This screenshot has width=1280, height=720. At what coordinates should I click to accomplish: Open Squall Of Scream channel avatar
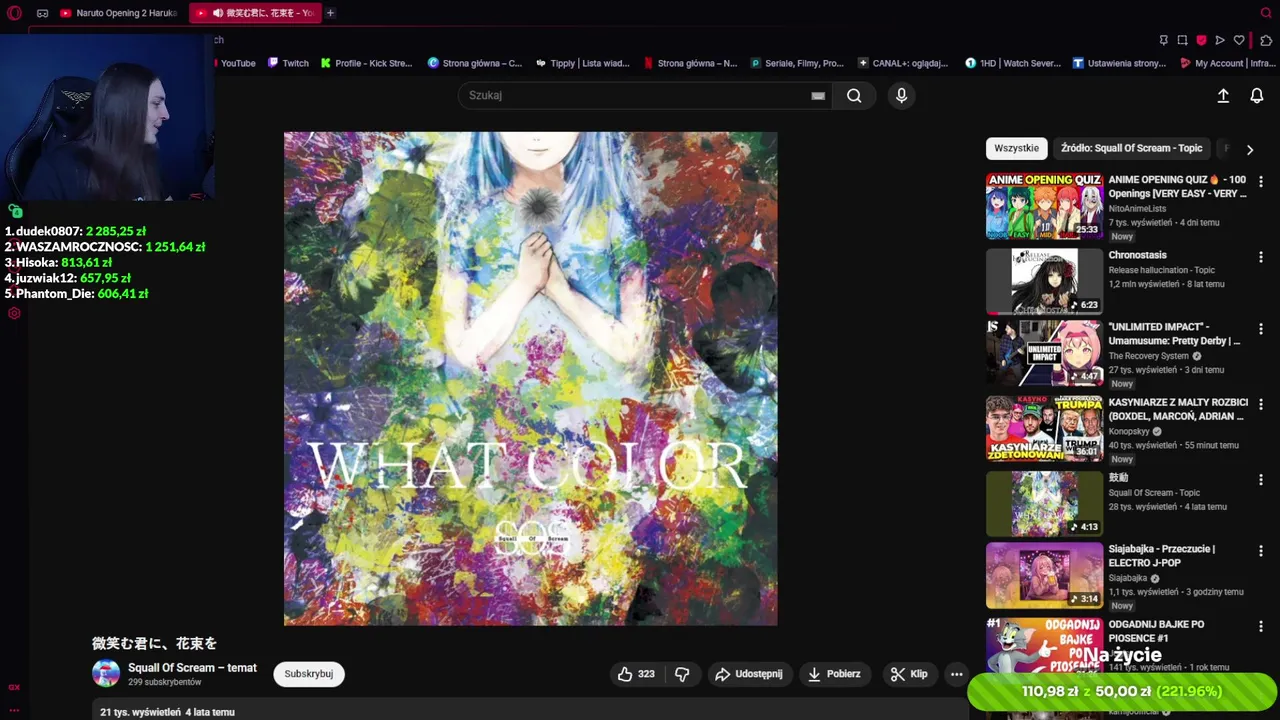click(106, 673)
